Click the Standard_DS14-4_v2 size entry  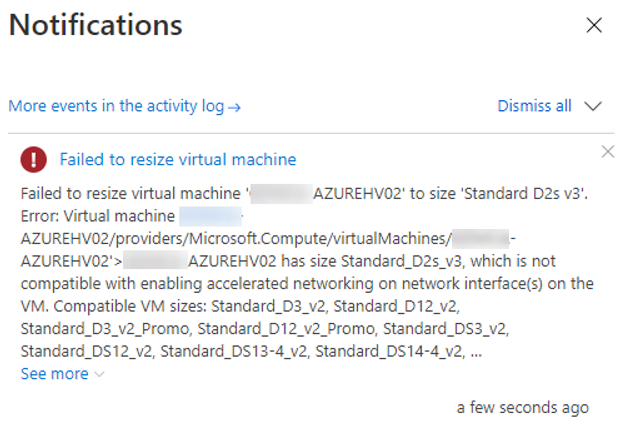pos(389,351)
